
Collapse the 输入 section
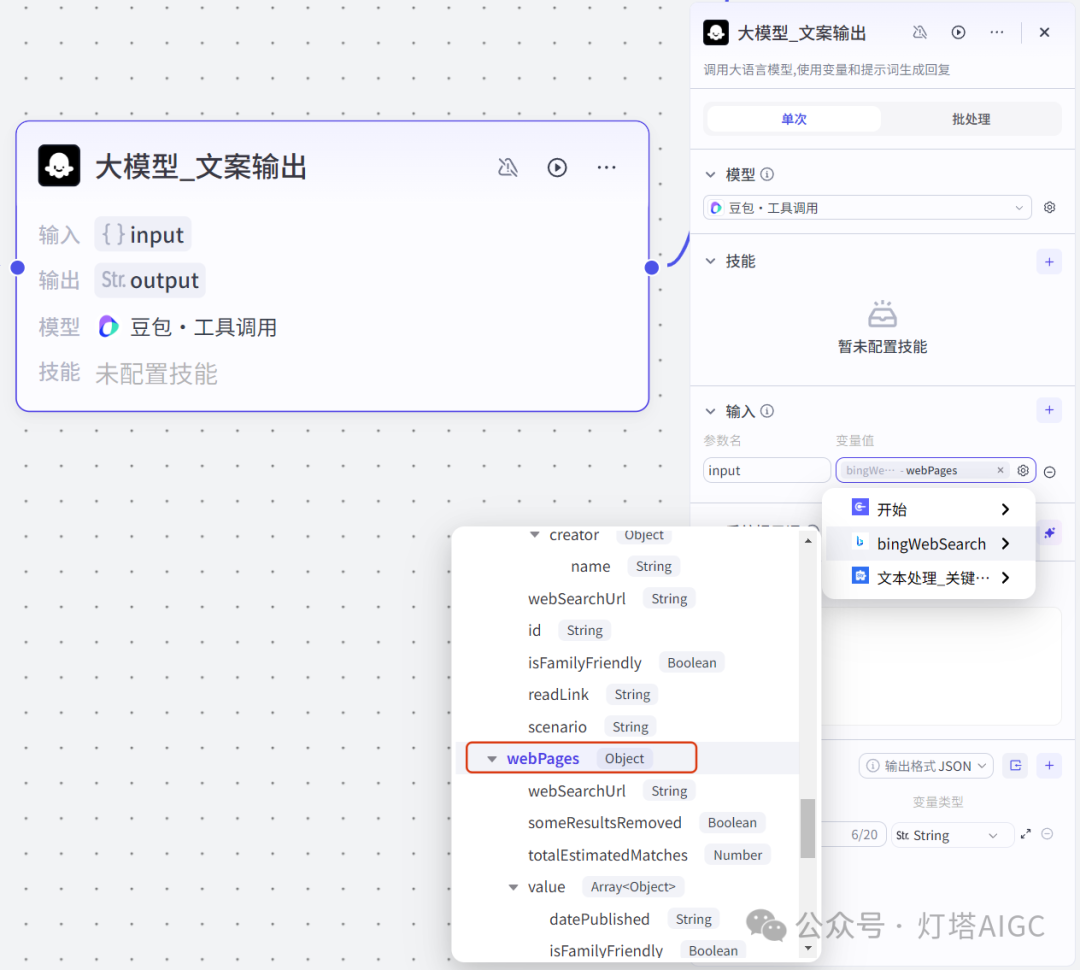711,411
